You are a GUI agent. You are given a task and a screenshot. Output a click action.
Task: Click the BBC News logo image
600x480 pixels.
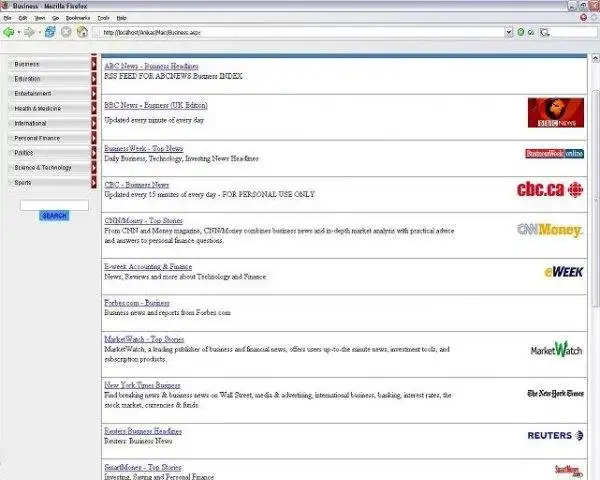556,113
